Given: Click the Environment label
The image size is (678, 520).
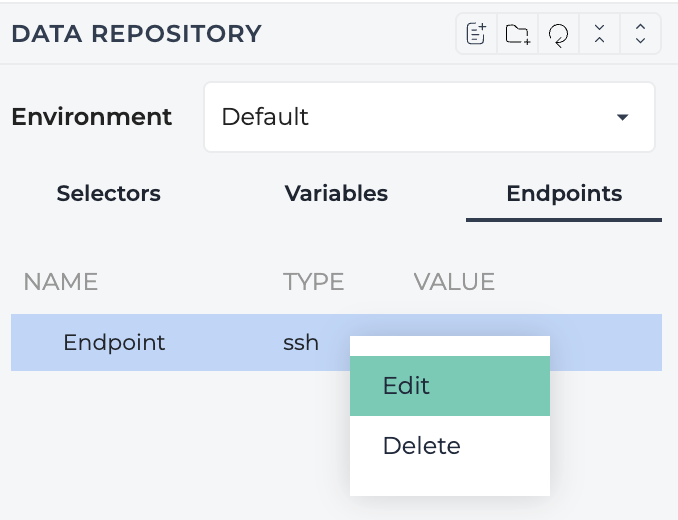Looking at the screenshot, I should coord(92,117).
